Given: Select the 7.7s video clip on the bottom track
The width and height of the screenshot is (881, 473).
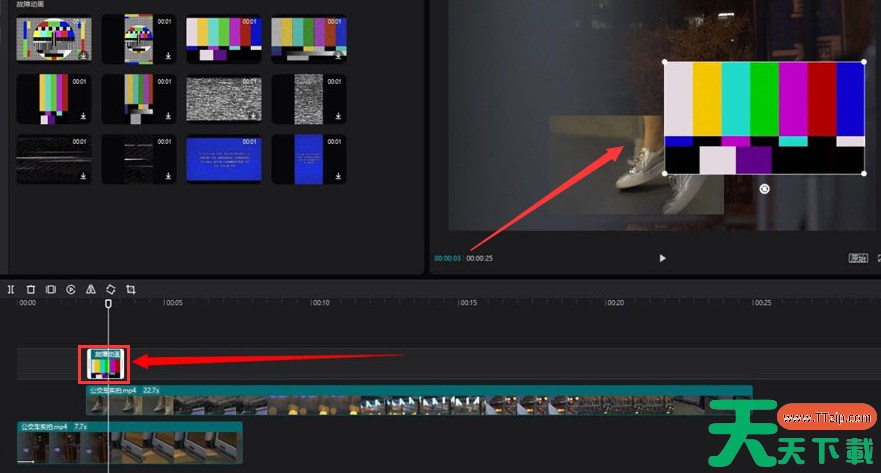Looking at the screenshot, I should [129, 442].
